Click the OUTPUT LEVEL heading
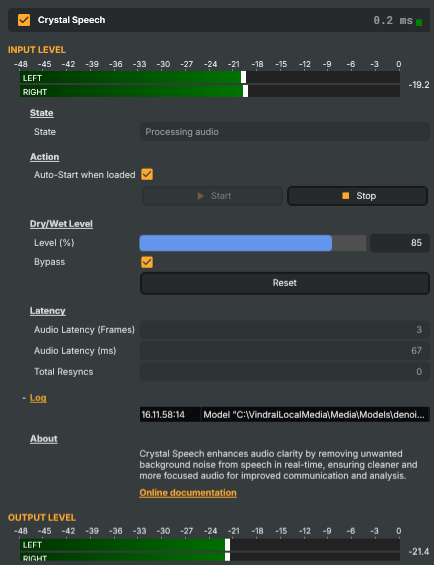The height and width of the screenshot is (565, 434). (42, 517)
